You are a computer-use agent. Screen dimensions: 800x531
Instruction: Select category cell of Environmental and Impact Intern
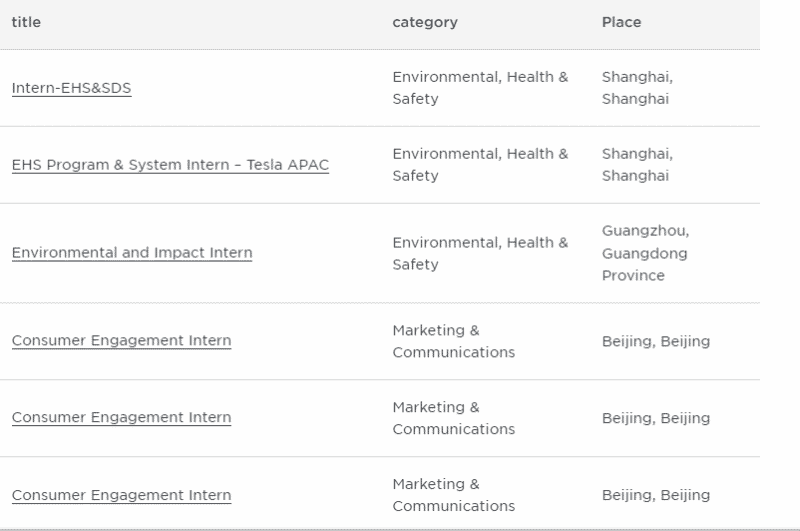(x=480, y=253)
